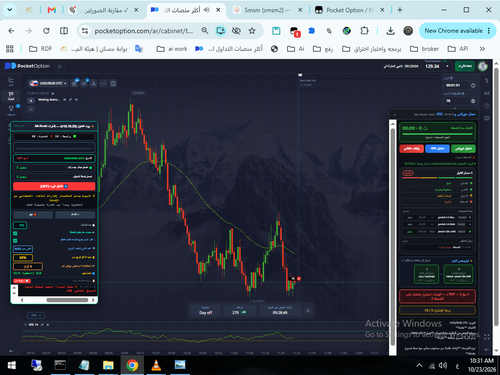Viewport: 500px width, 375px height.
Task: Toggle fullscreen icon in the bottom right corner
Action: [487, 337]
